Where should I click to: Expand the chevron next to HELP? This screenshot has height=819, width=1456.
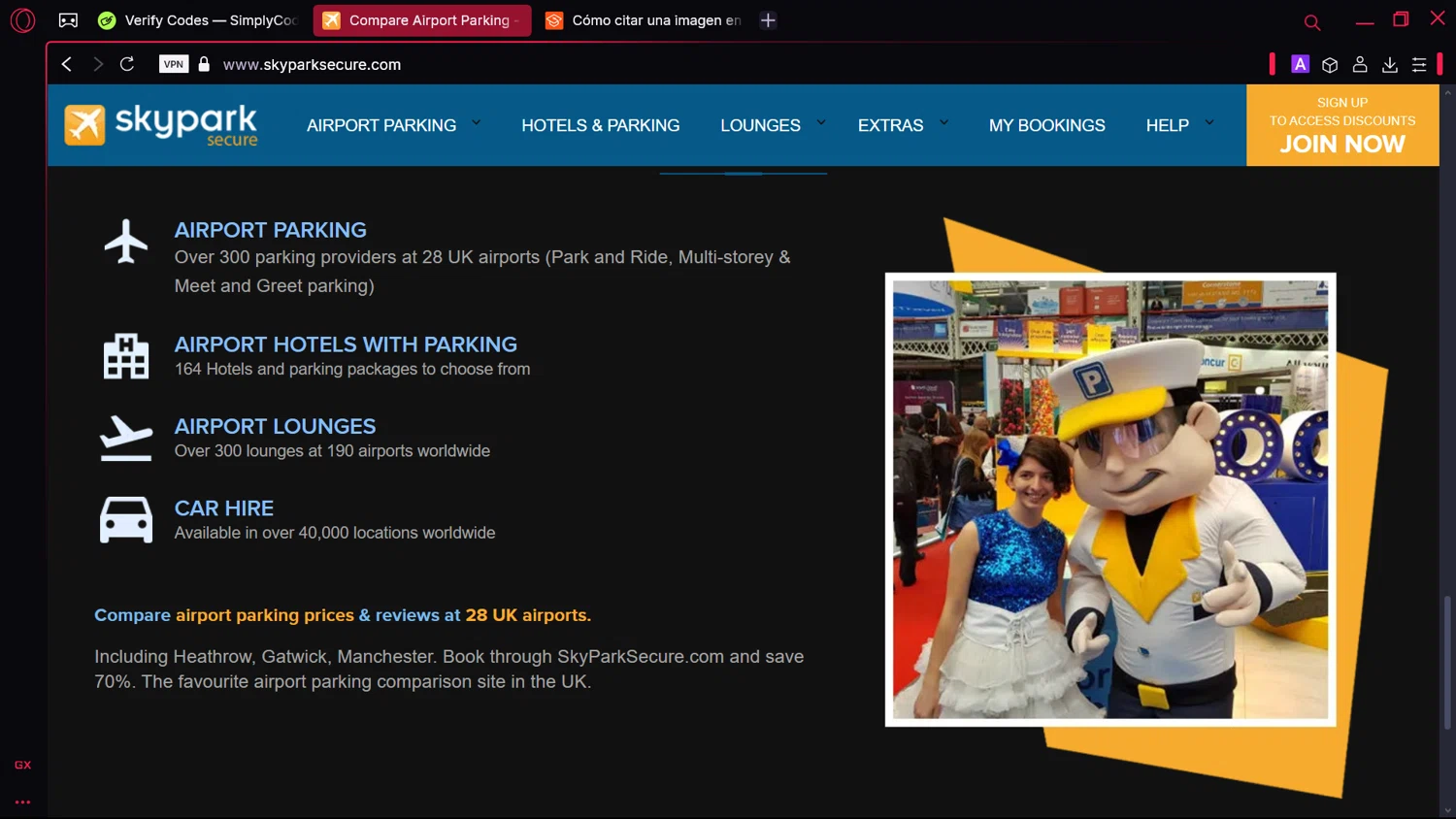click(1209, 122)
